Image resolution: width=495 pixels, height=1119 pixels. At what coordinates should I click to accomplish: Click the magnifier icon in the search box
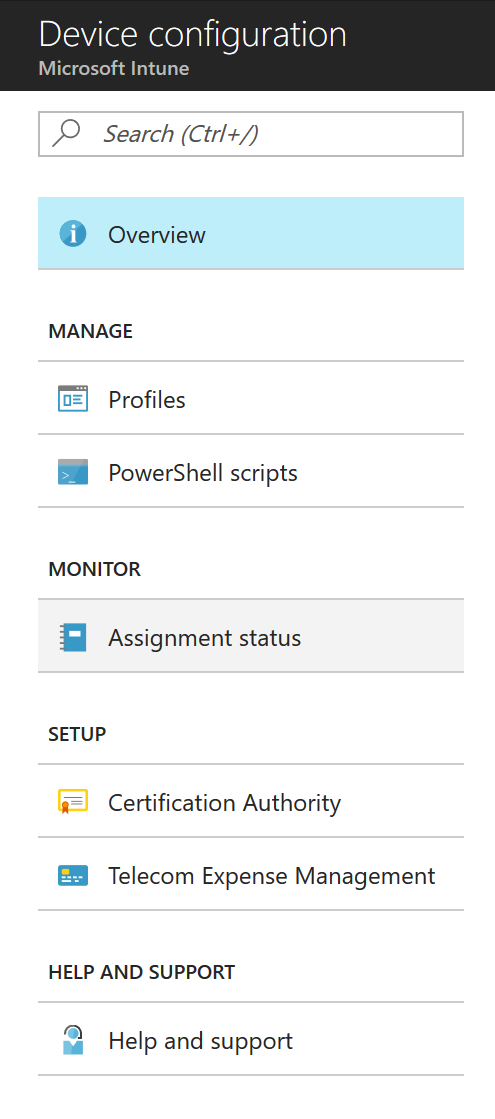66,133
